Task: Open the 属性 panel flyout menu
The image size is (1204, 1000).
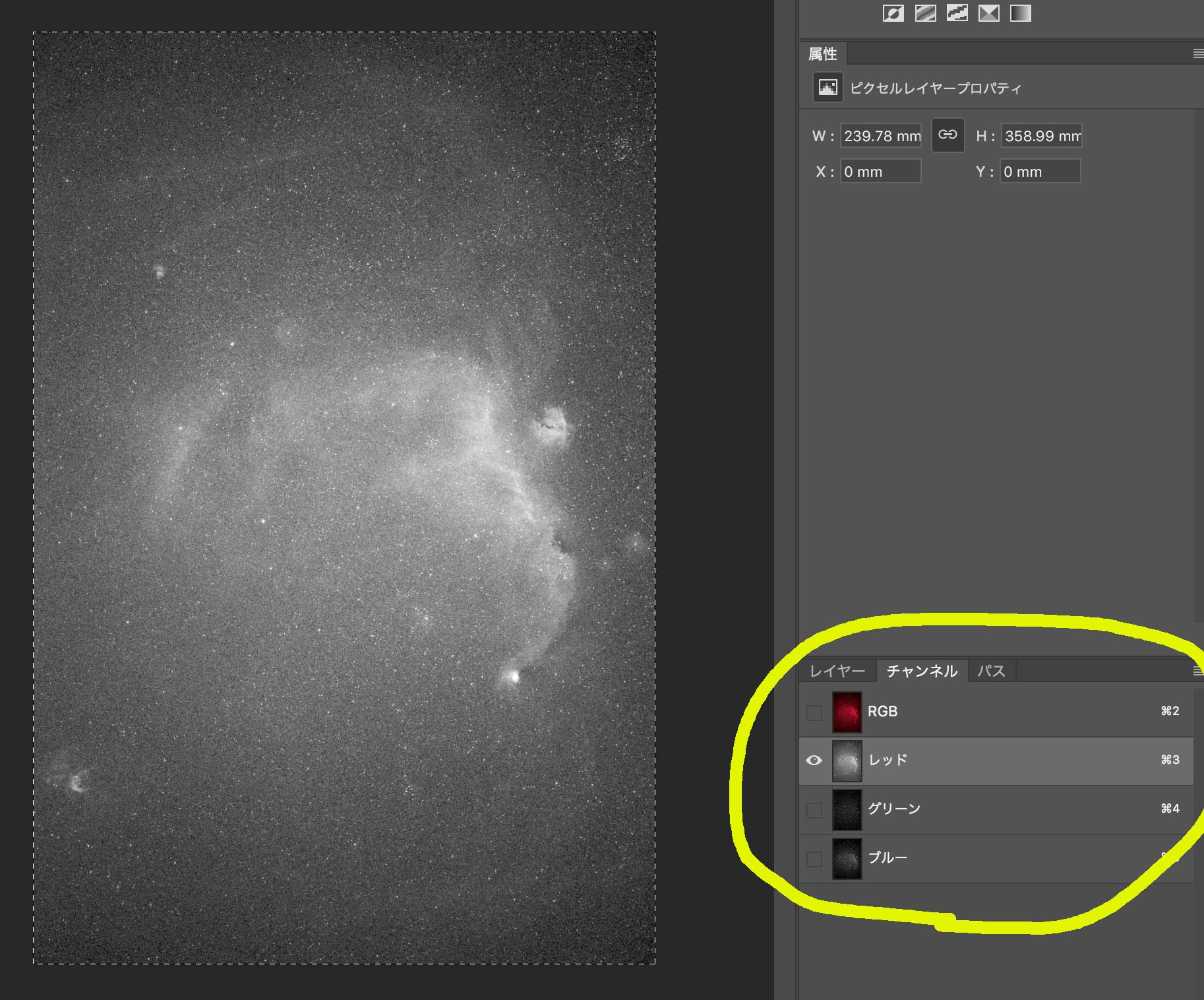Action: point(1198,54)
